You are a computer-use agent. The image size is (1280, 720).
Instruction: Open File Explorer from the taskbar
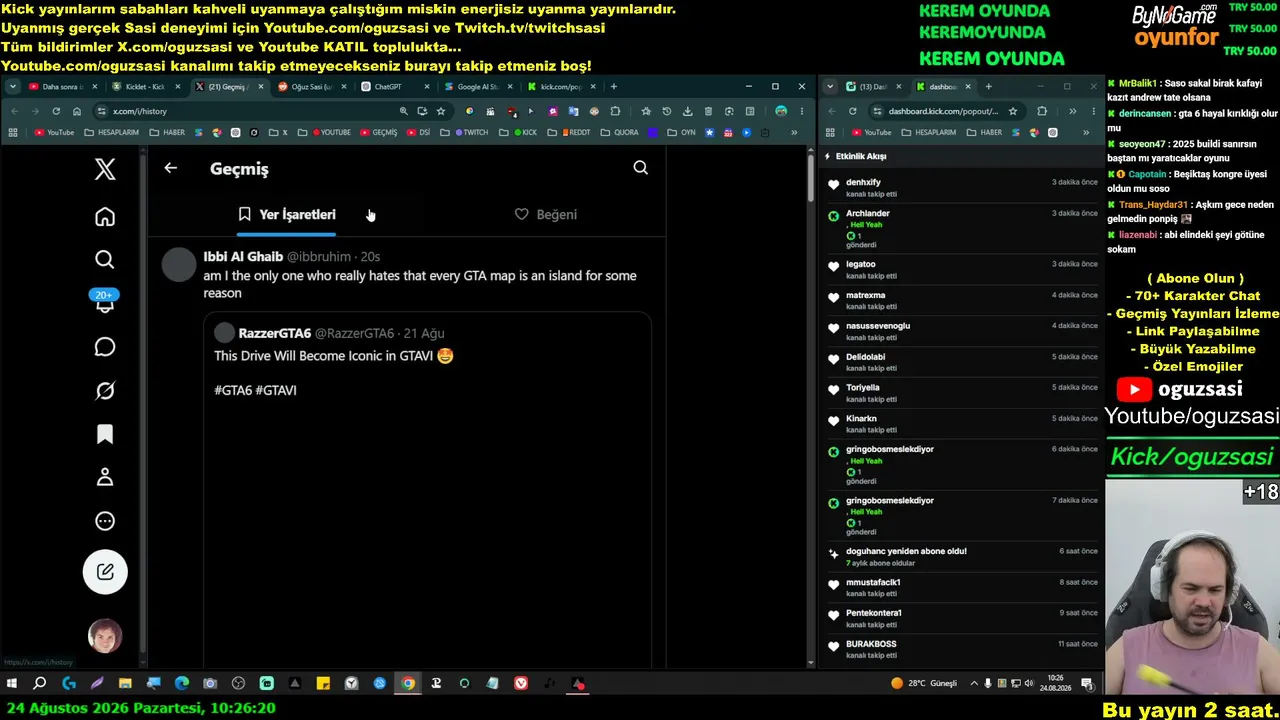125,684
